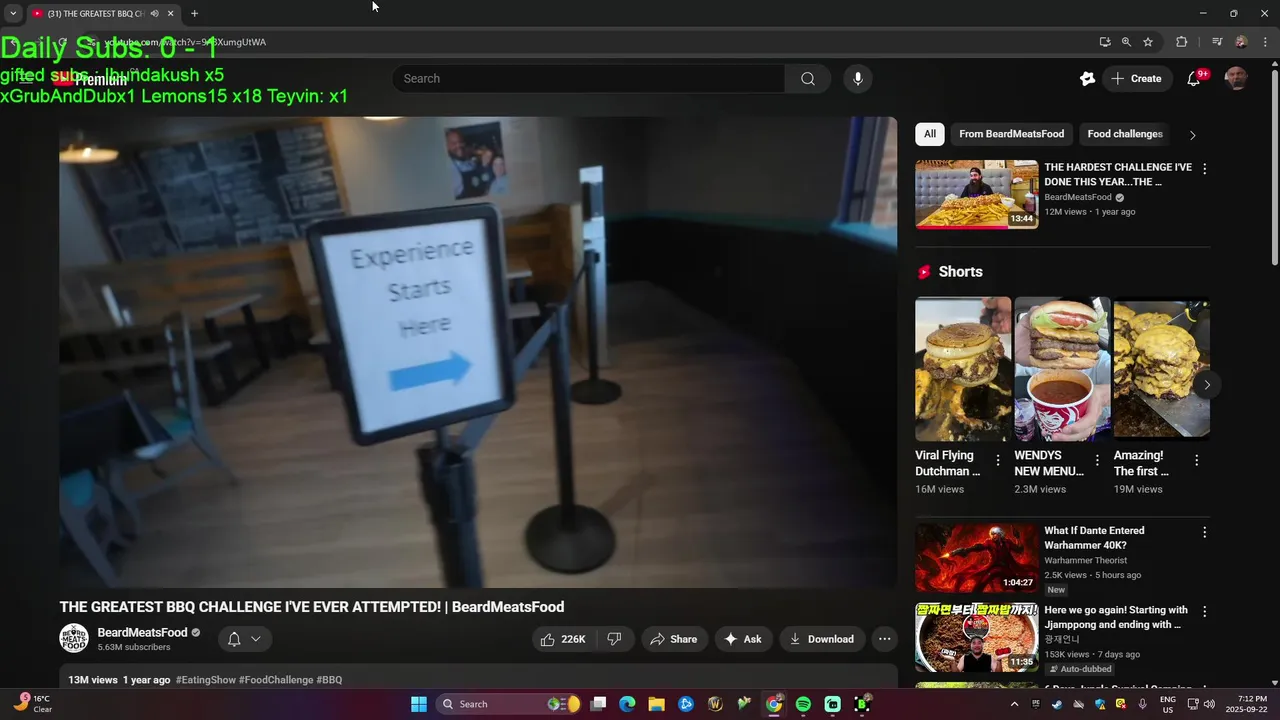Open the volume icon in system tray
Screen dimensions: 1280x720
[x=1209, y=704]
